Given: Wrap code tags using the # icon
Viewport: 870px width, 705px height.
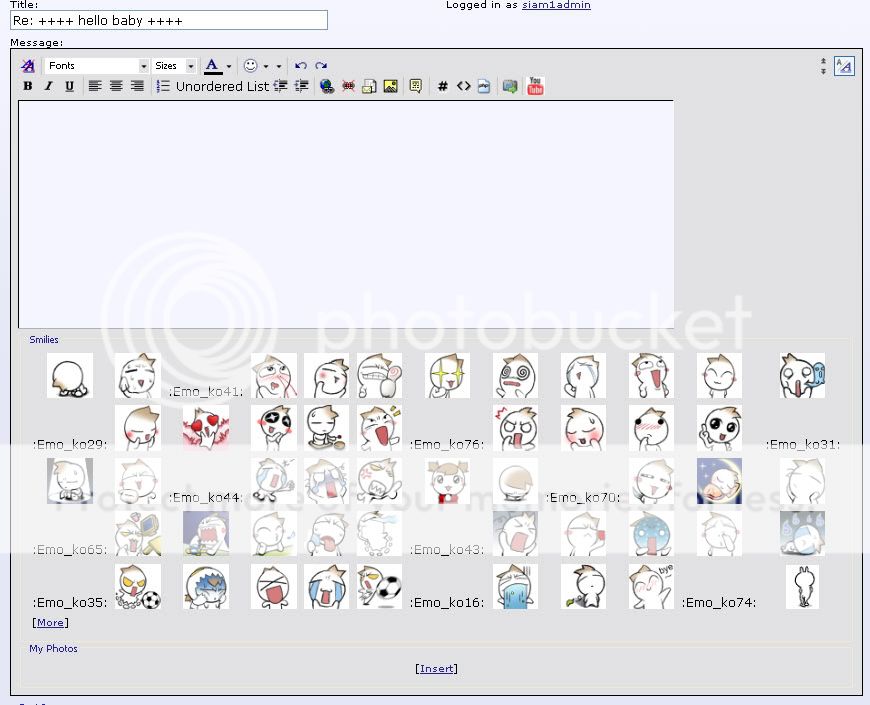Looking at the screenshot, I should pos(442,87).
